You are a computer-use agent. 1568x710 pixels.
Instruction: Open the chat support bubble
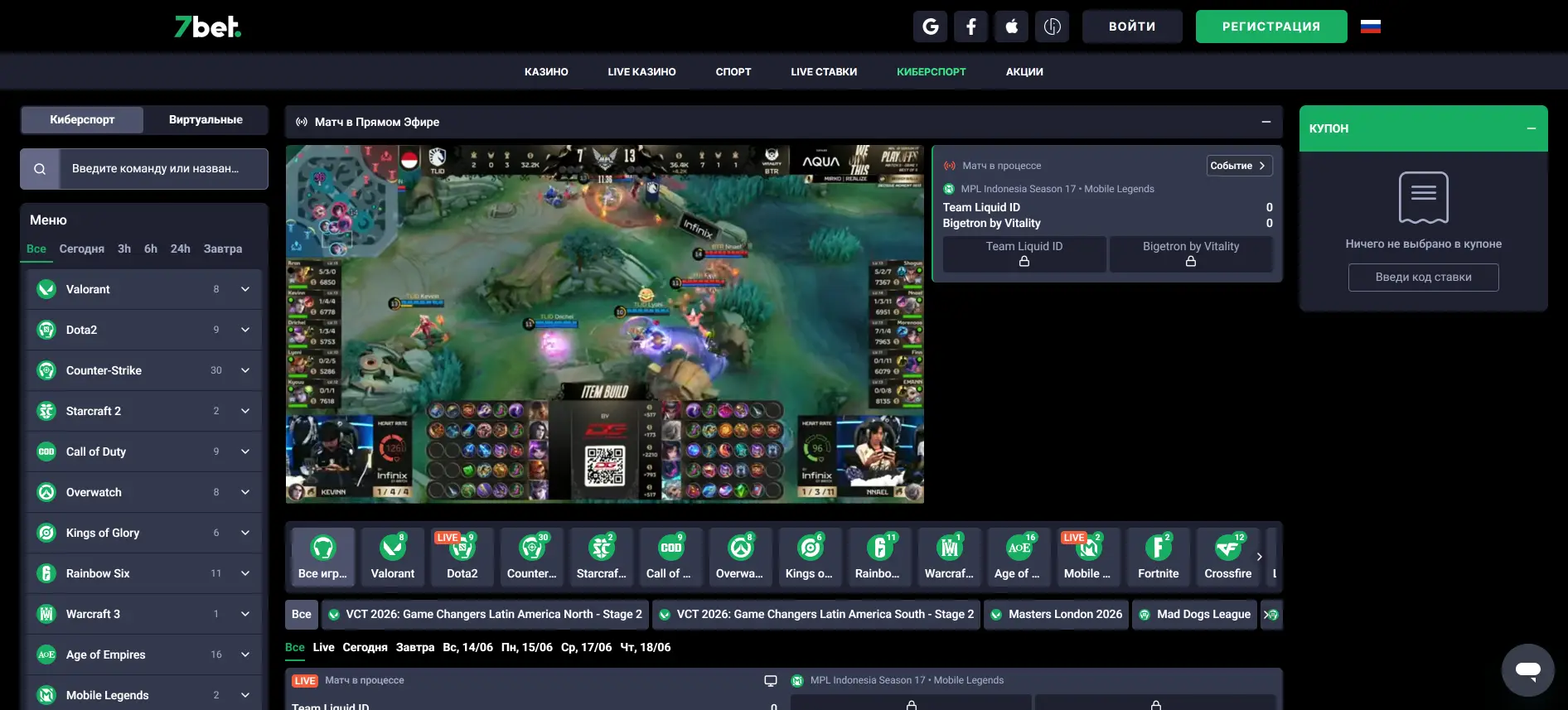click(x=1527, y=669)
